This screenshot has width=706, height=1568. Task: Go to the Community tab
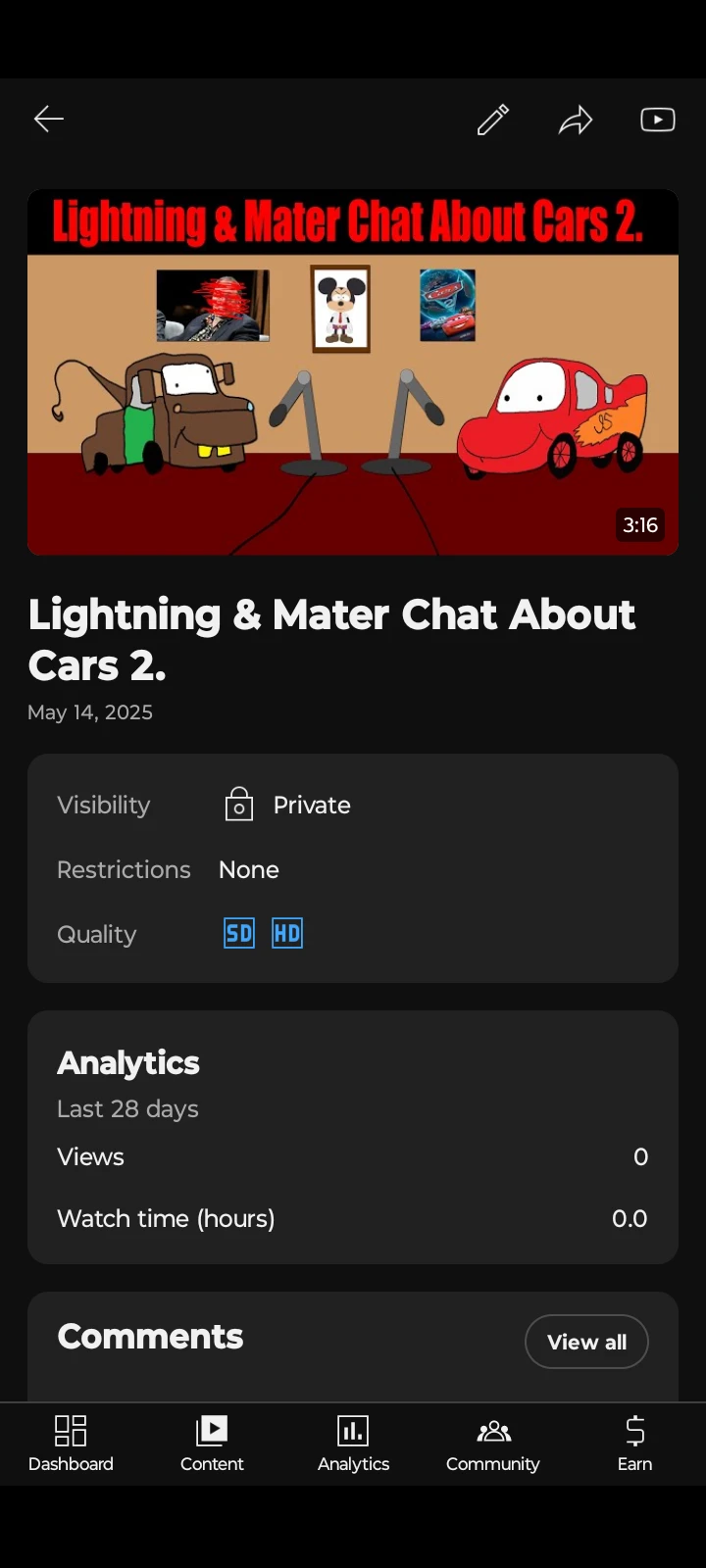point(493,1445)
